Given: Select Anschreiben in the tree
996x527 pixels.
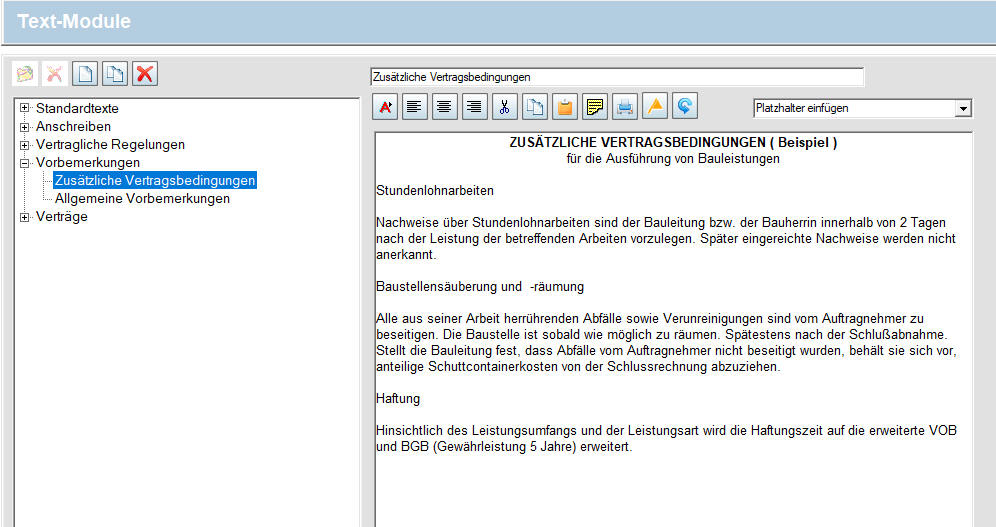Looking at the screenshot, I should [73, 126].
